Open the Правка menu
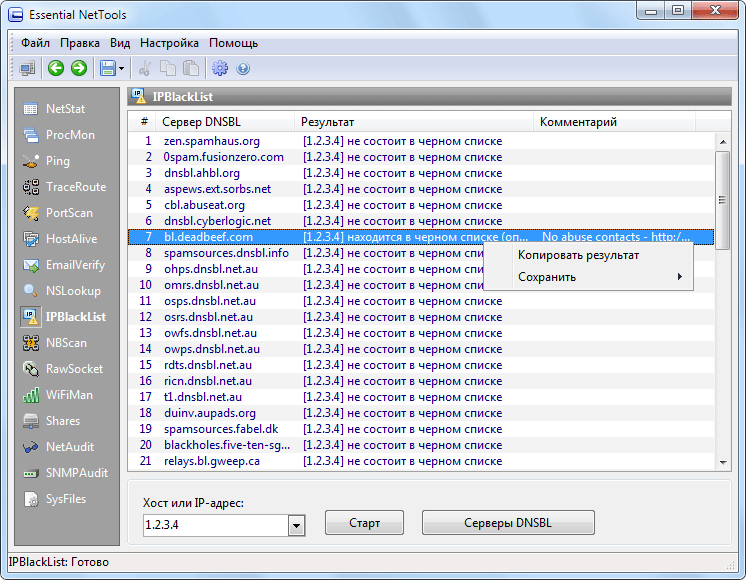Viewport: 746px width, 580px height. pos(80,43)
